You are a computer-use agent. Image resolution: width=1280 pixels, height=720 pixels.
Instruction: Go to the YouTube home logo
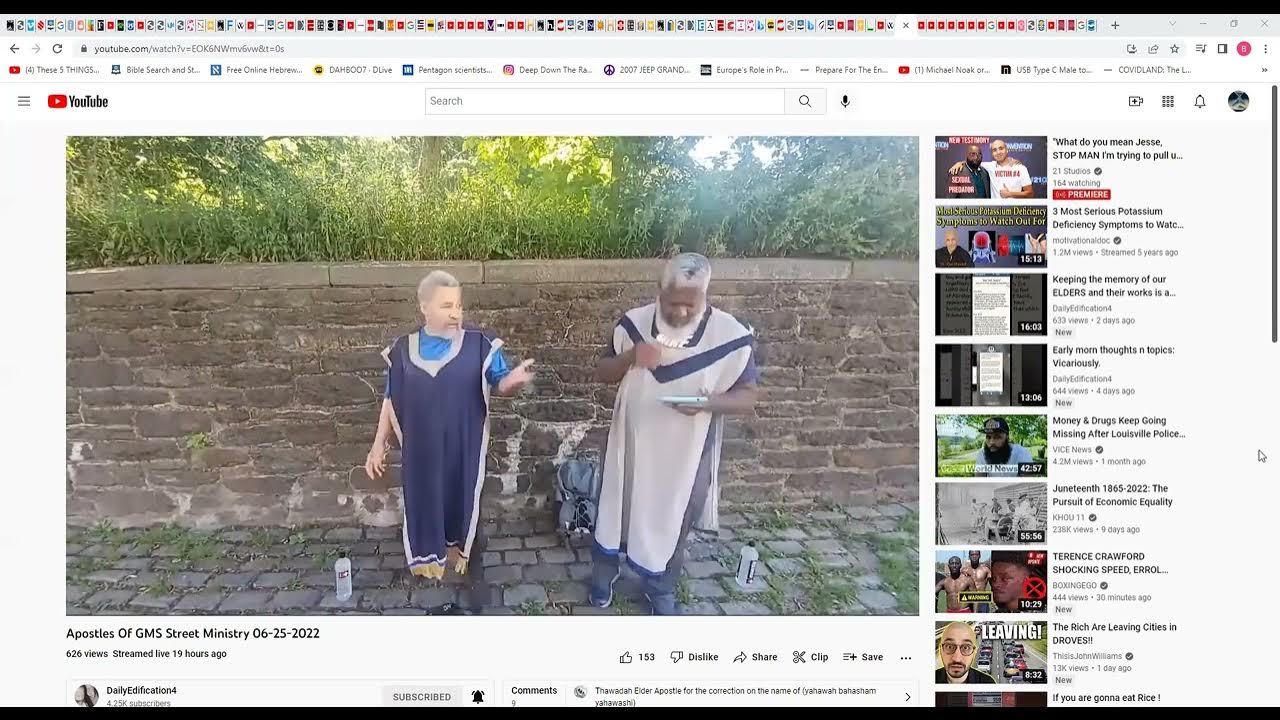tap(78, 101)
